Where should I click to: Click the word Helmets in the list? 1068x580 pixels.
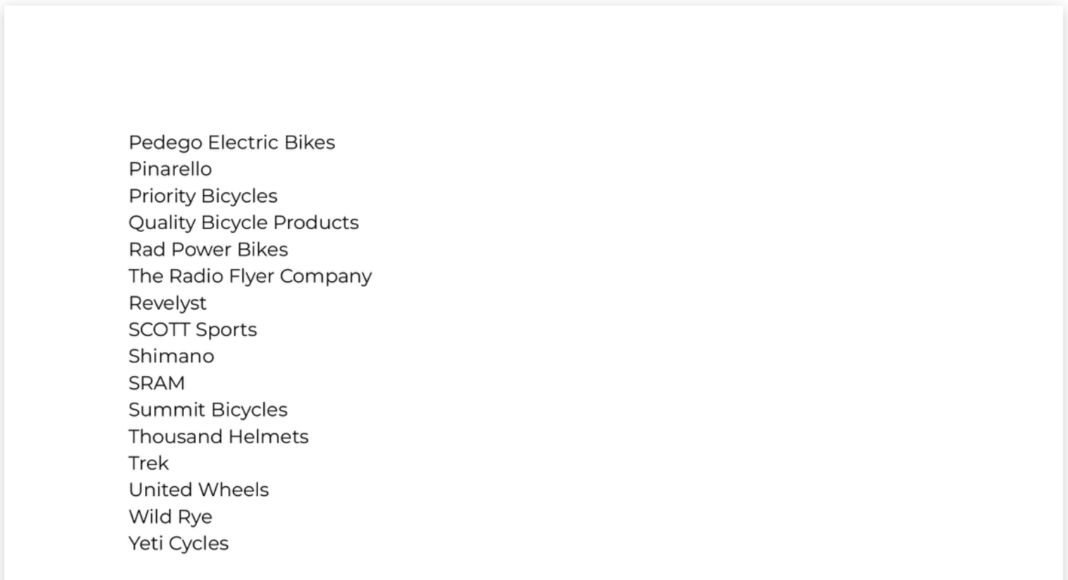[x=268, y=437]
